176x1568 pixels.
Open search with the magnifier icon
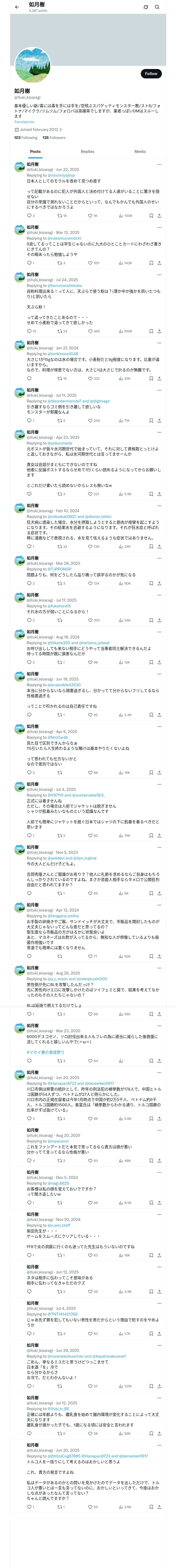point(157,7)
